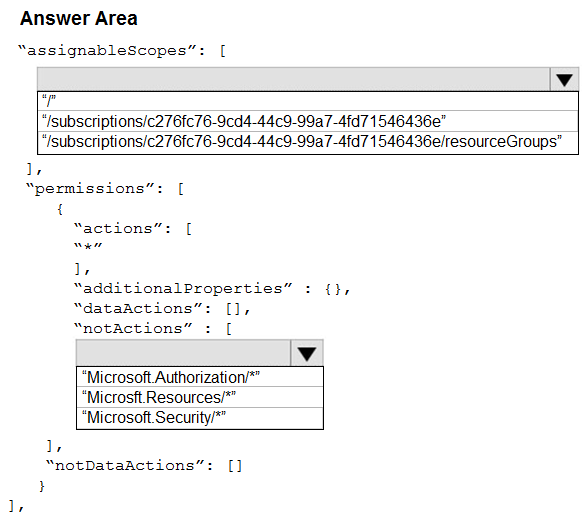The width and height of the screenshot is (585, 519).
Task: Click the Answer Area heading
Action: click(x=79, y=18)
